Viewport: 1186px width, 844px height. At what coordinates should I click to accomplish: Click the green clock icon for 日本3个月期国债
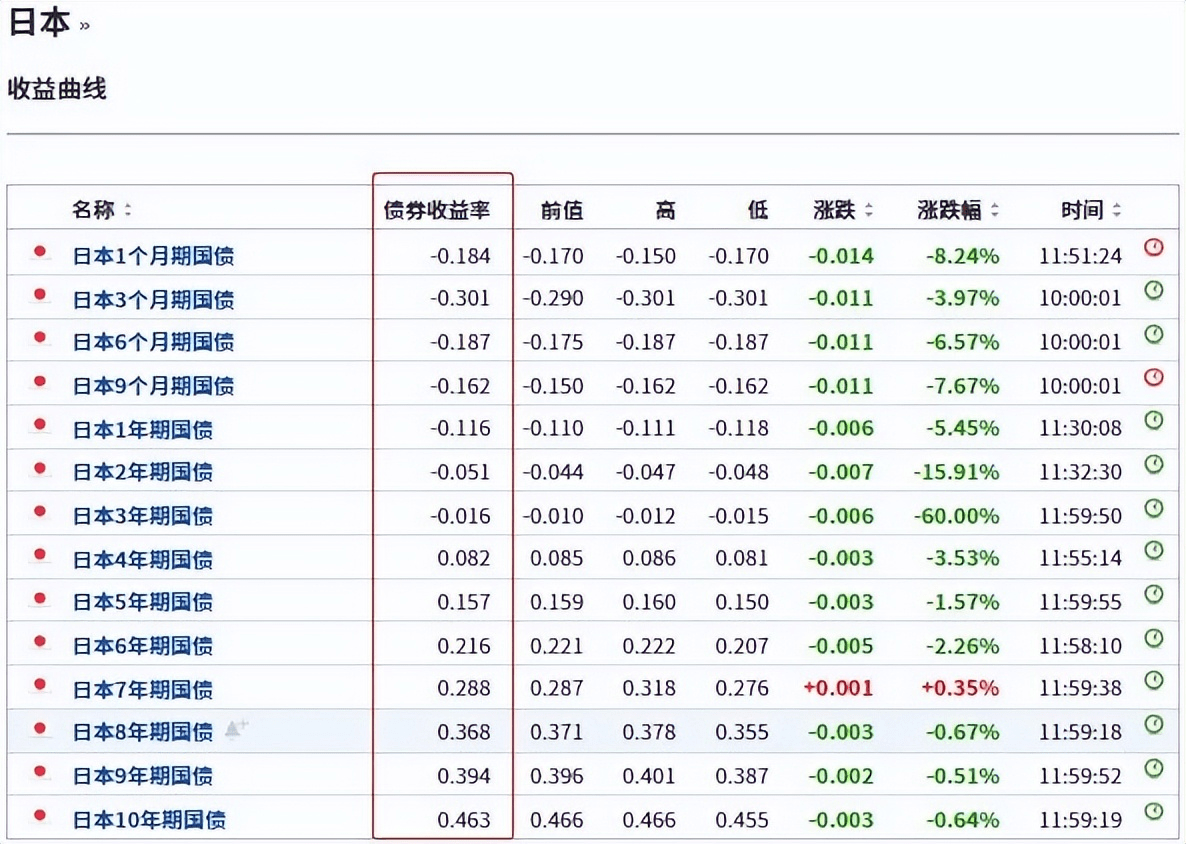click(x=1154, y=291)
